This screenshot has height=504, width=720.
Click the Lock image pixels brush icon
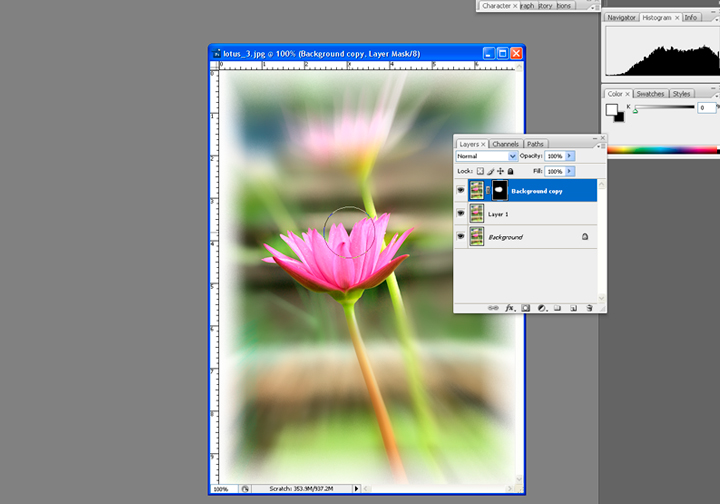point(490,171)
